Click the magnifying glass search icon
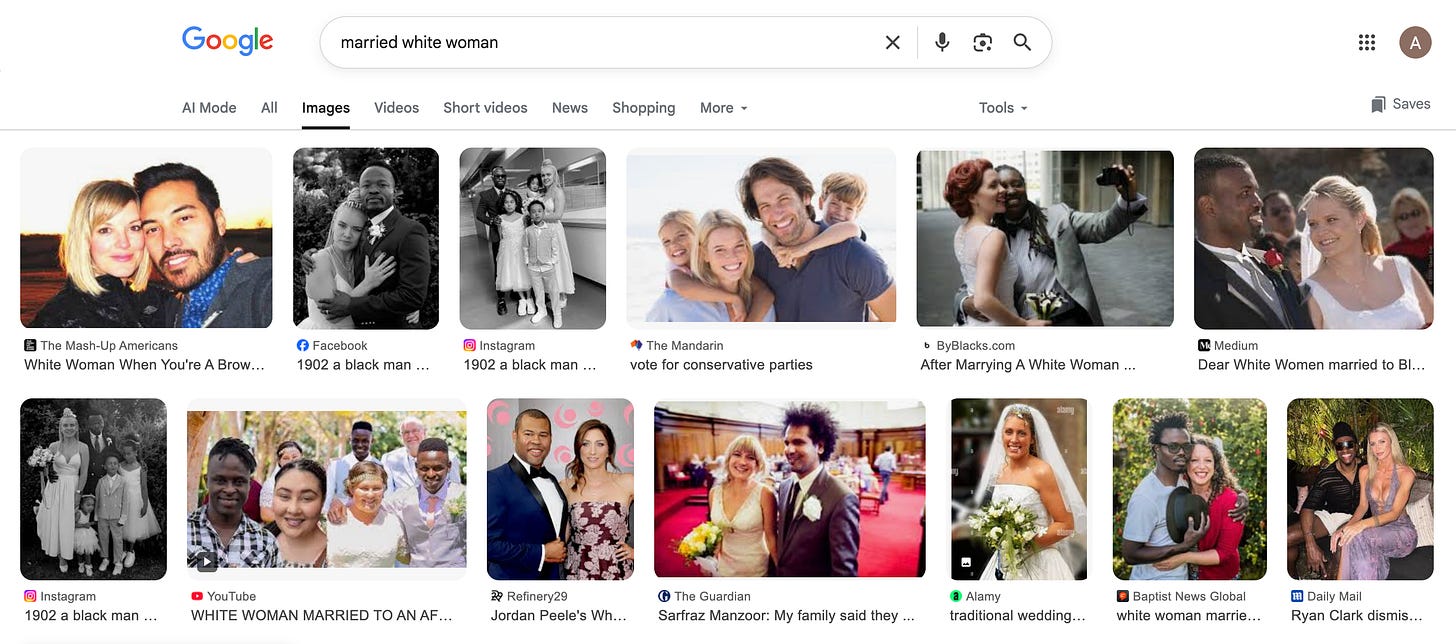 (1022, 42)
